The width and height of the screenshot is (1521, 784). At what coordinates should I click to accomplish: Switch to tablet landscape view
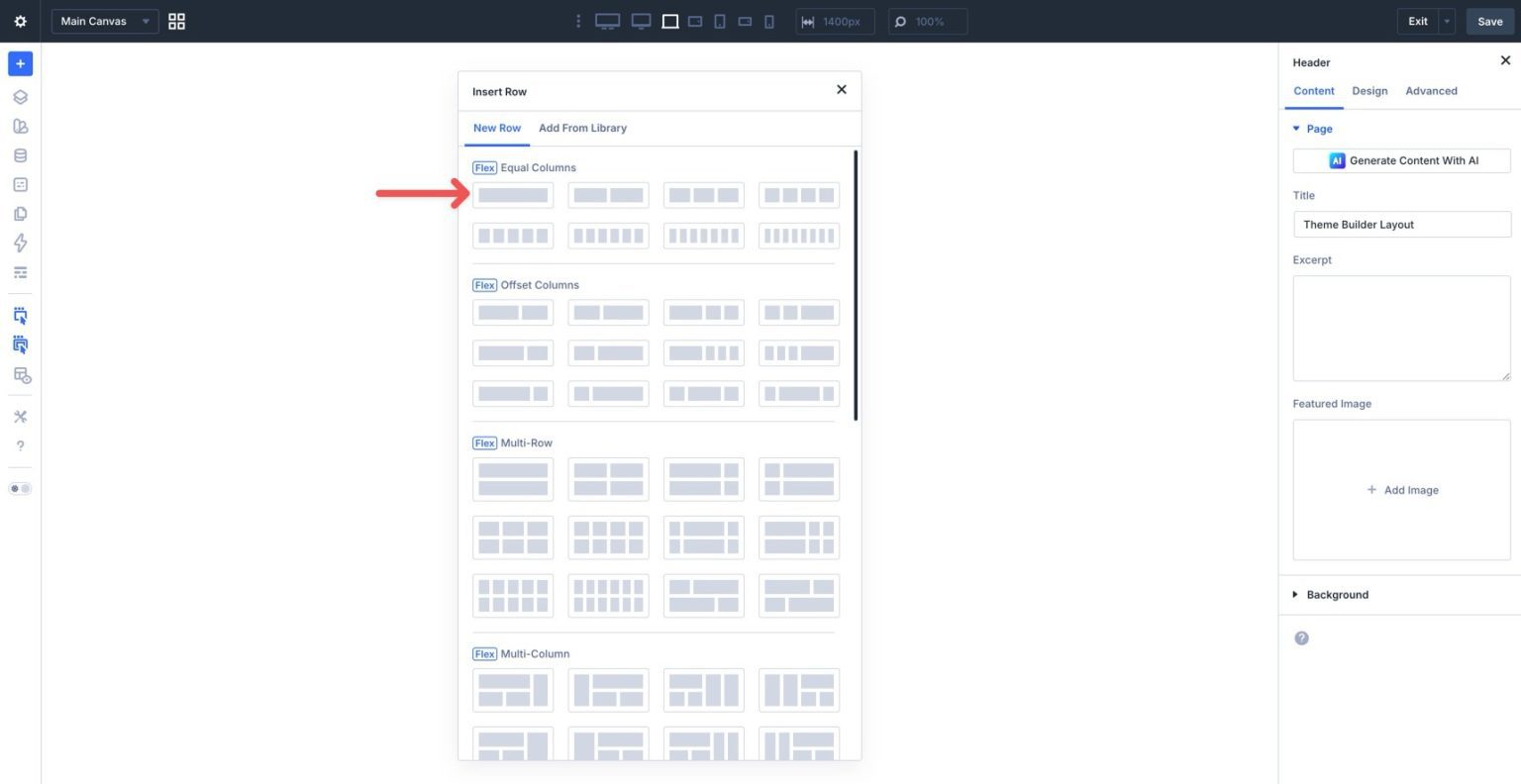click(x=695, y=21)
